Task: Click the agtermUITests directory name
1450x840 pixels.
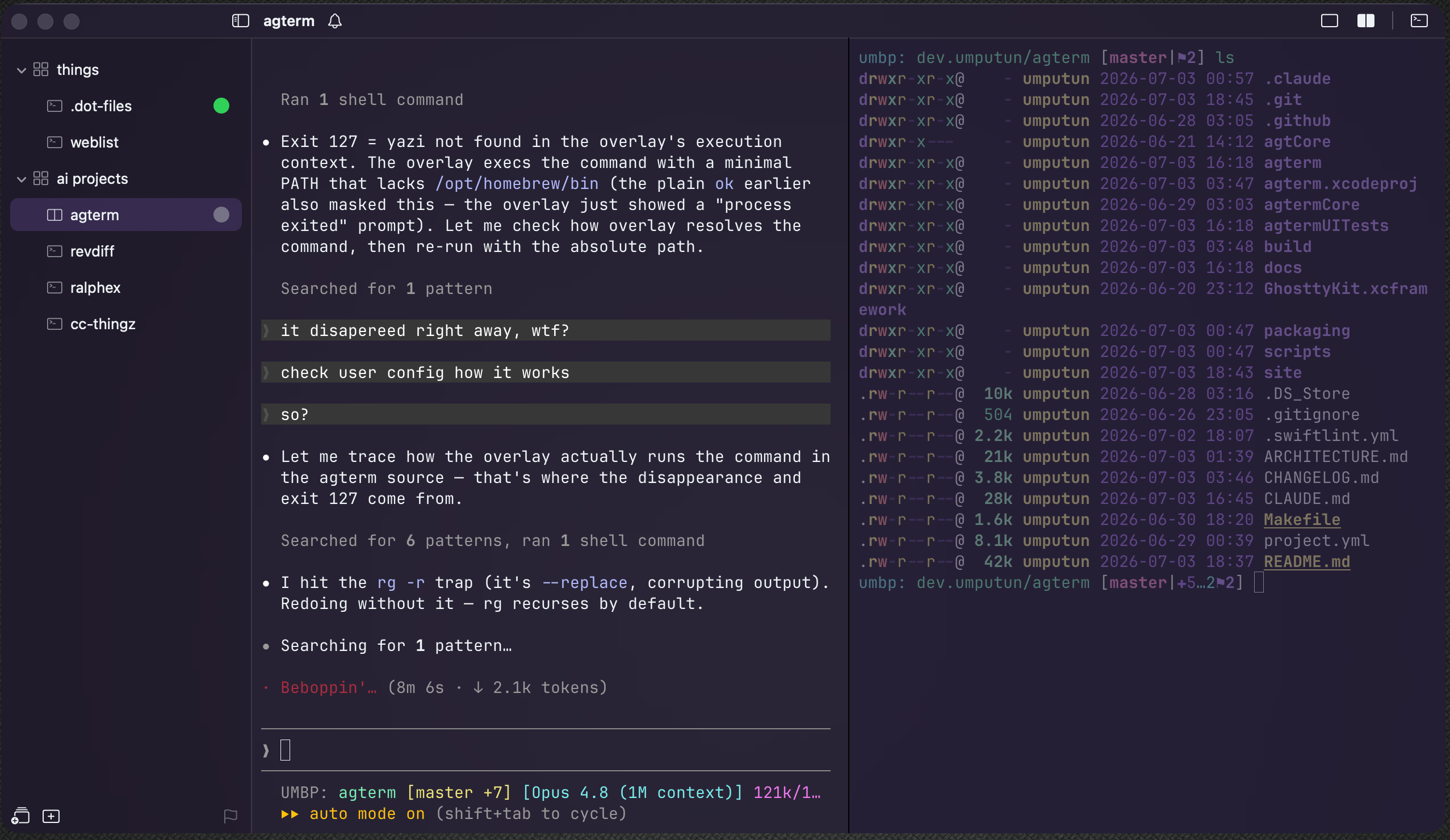Action: [1326, 225]
